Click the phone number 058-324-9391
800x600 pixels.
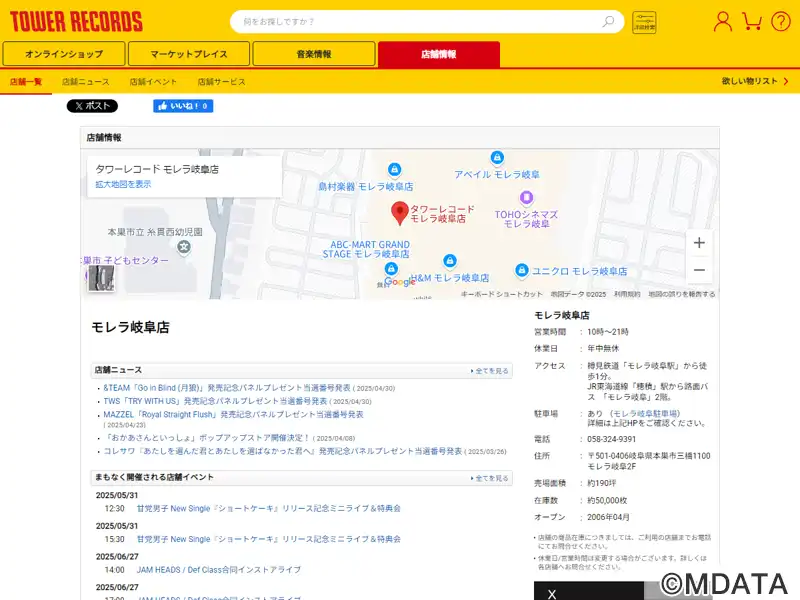pos(611,439)
